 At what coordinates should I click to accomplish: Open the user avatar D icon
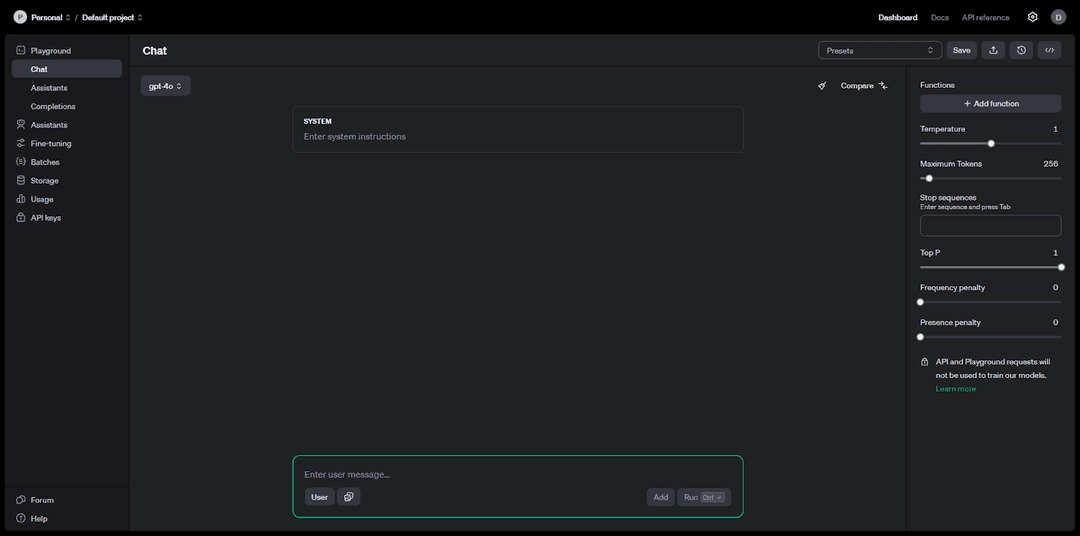(1058, 17)
